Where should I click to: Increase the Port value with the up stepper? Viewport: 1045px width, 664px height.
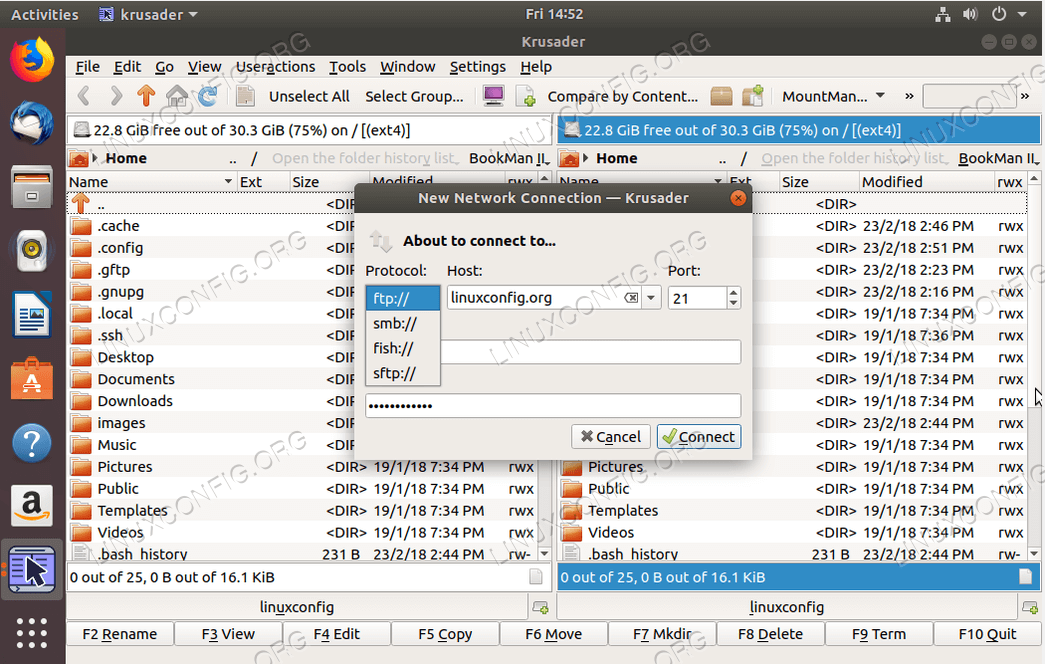[731, 293]
